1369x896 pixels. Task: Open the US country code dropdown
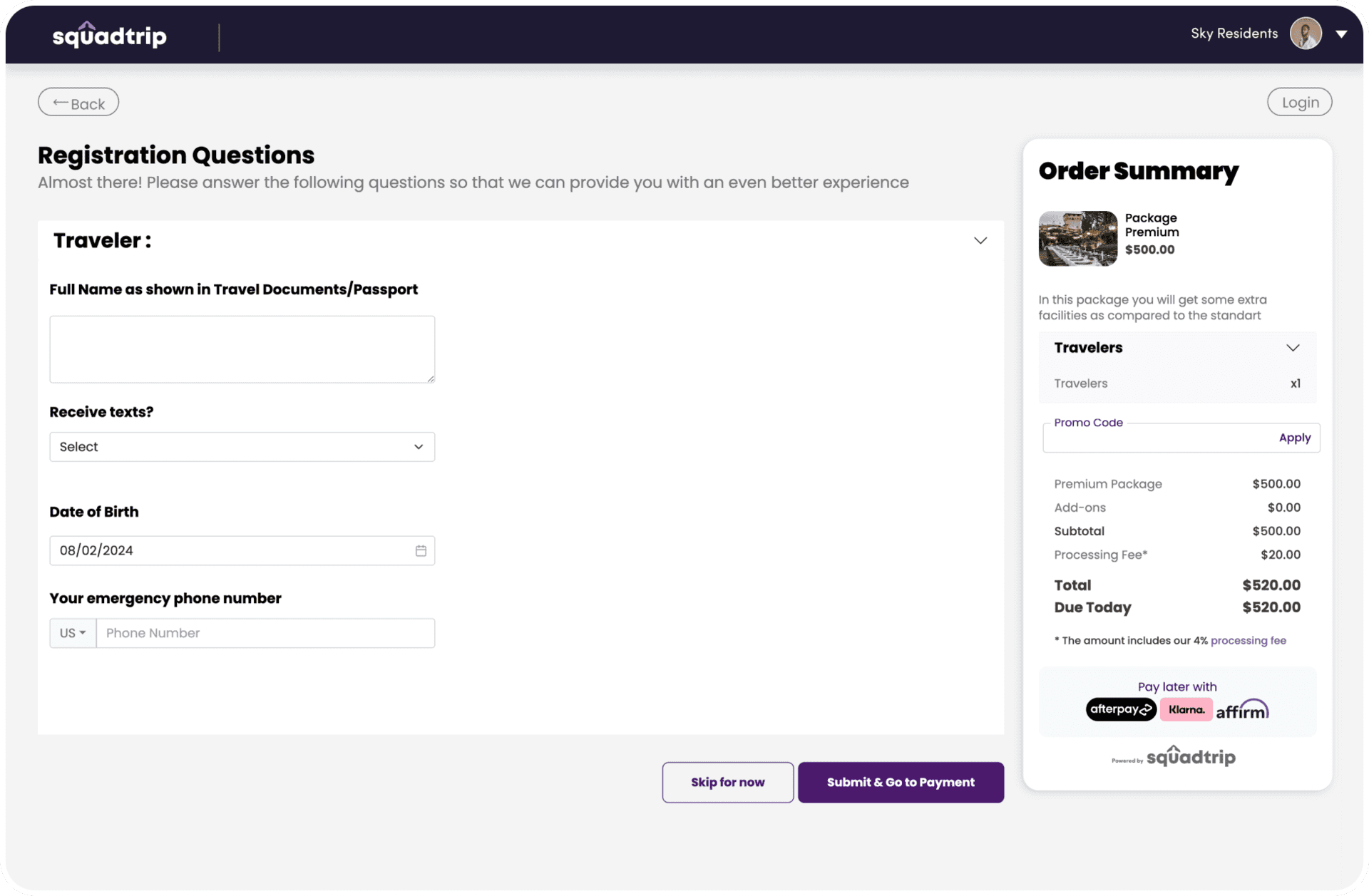72,633
